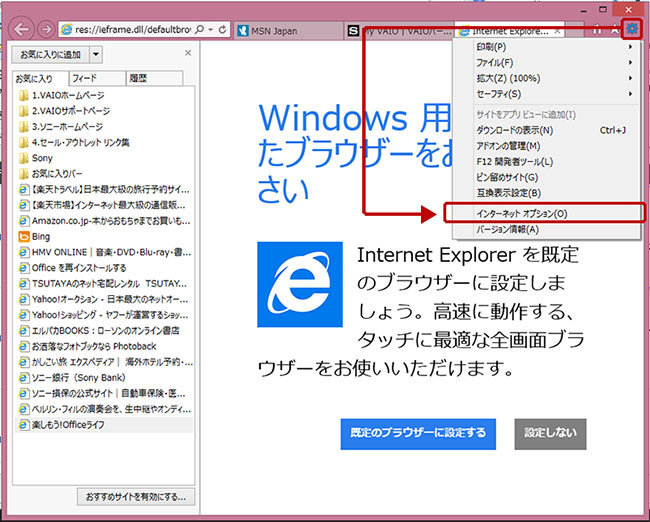Close the Internet Explorer tab
Viewport: 650px width, 522px height.
(x=558, y=31)
